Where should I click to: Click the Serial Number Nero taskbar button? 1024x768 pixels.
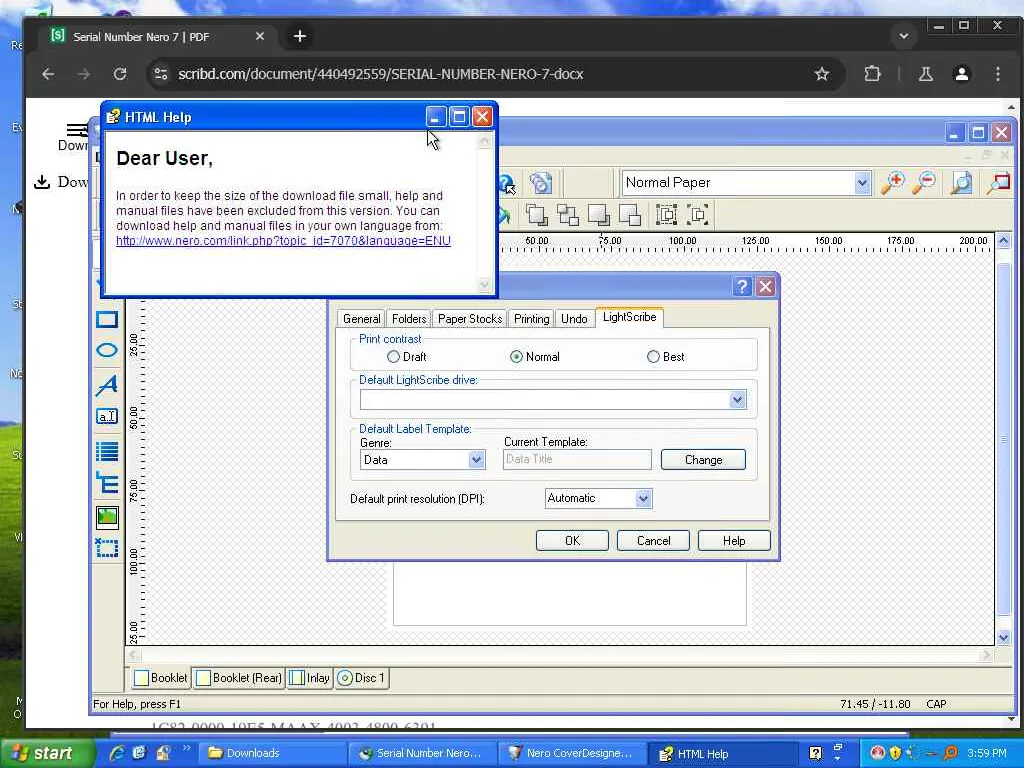422,754
